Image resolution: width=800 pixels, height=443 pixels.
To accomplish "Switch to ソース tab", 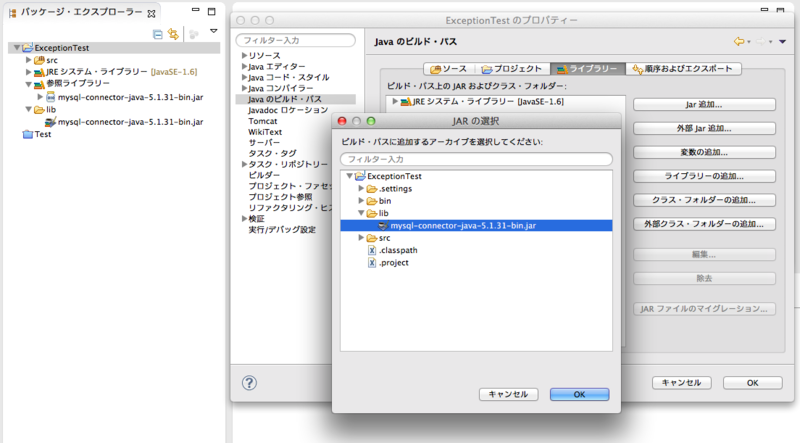I will pos(449,68).
